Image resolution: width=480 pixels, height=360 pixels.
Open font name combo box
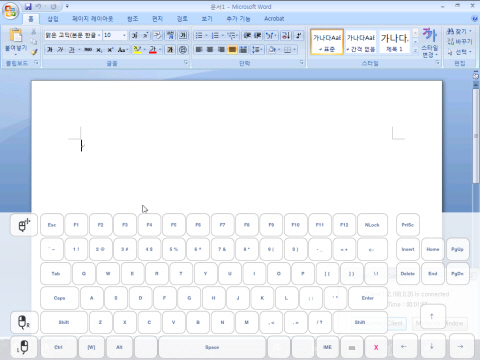tap(73, 35)
